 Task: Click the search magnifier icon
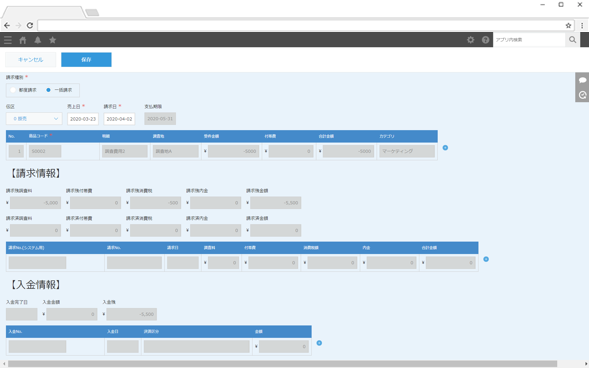572,40
